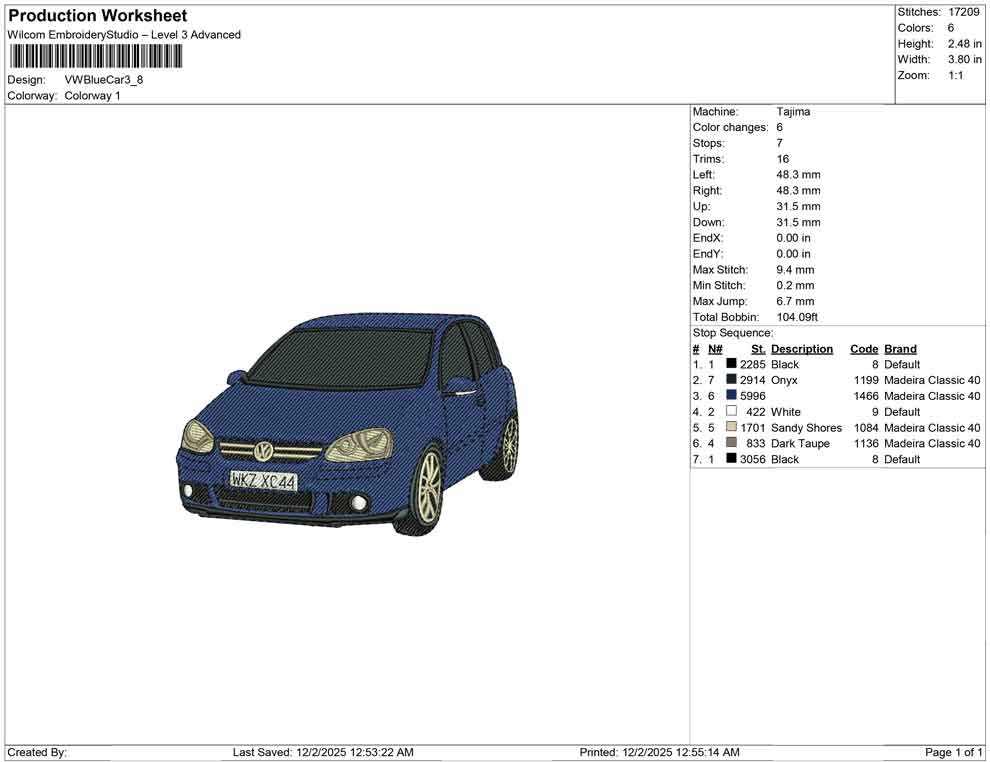This screenshot has height=762, width=990.
Task: Click the Brand column header
Action: (900, 349)
